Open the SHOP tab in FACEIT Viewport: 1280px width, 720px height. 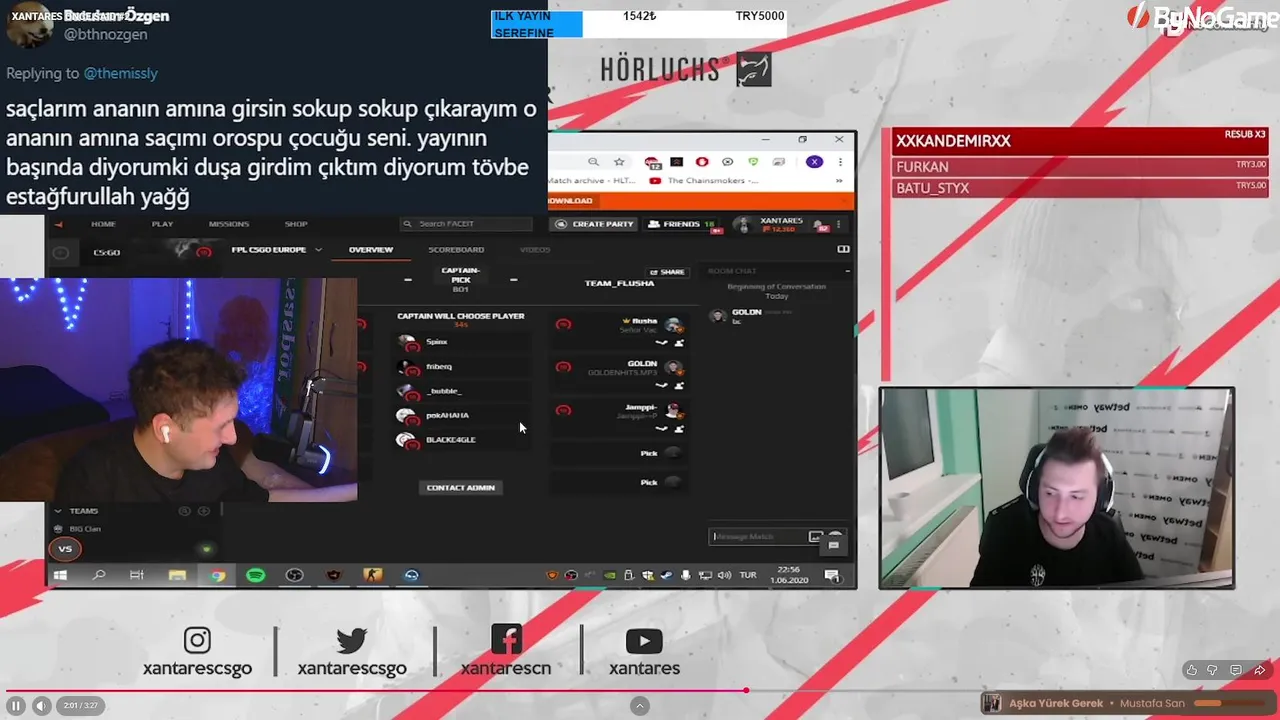pyautogui.click(x=295, y=224)
